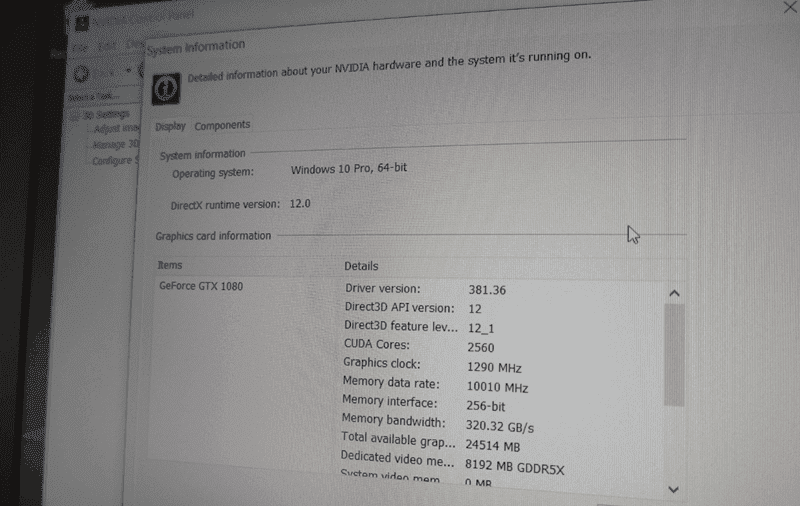Open the Edit menu in Control Panel

pyautogui.click(x=107, y=46)
